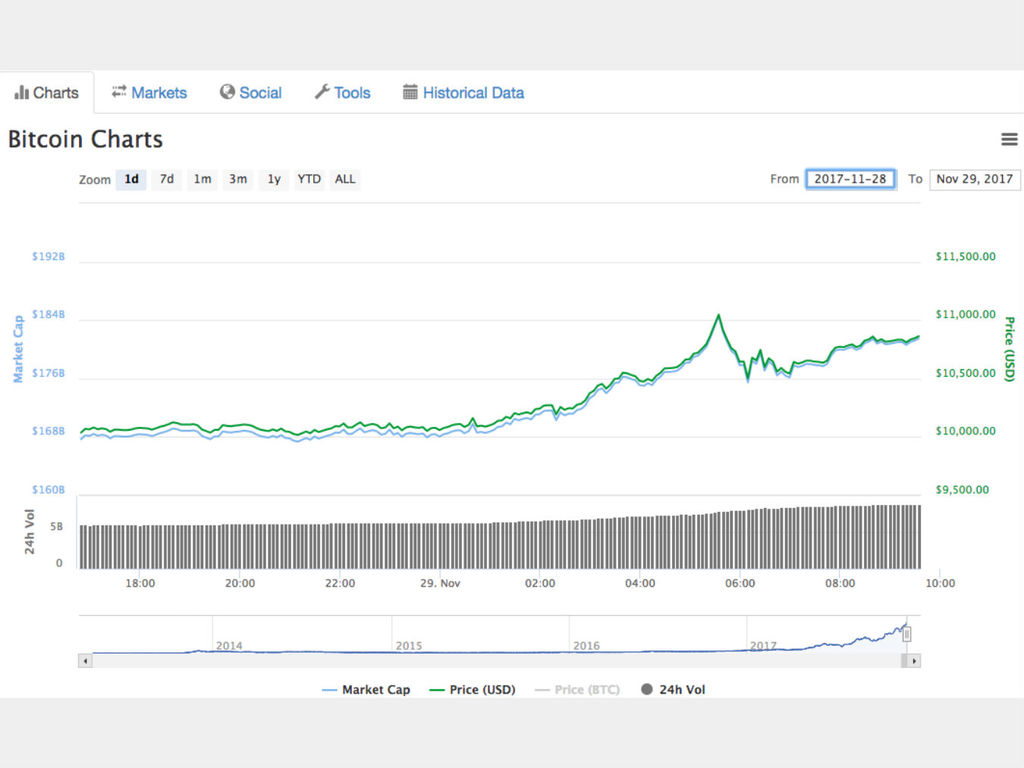Select the YTD zoom range

tap(309, 179)
